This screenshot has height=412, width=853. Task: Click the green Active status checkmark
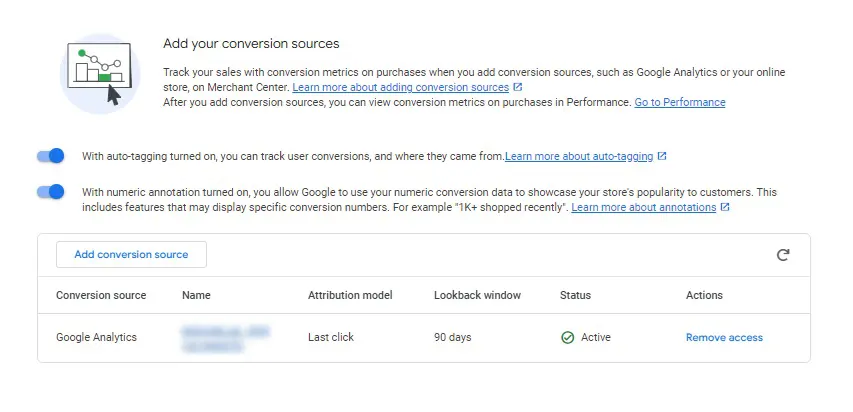[567, 337]
